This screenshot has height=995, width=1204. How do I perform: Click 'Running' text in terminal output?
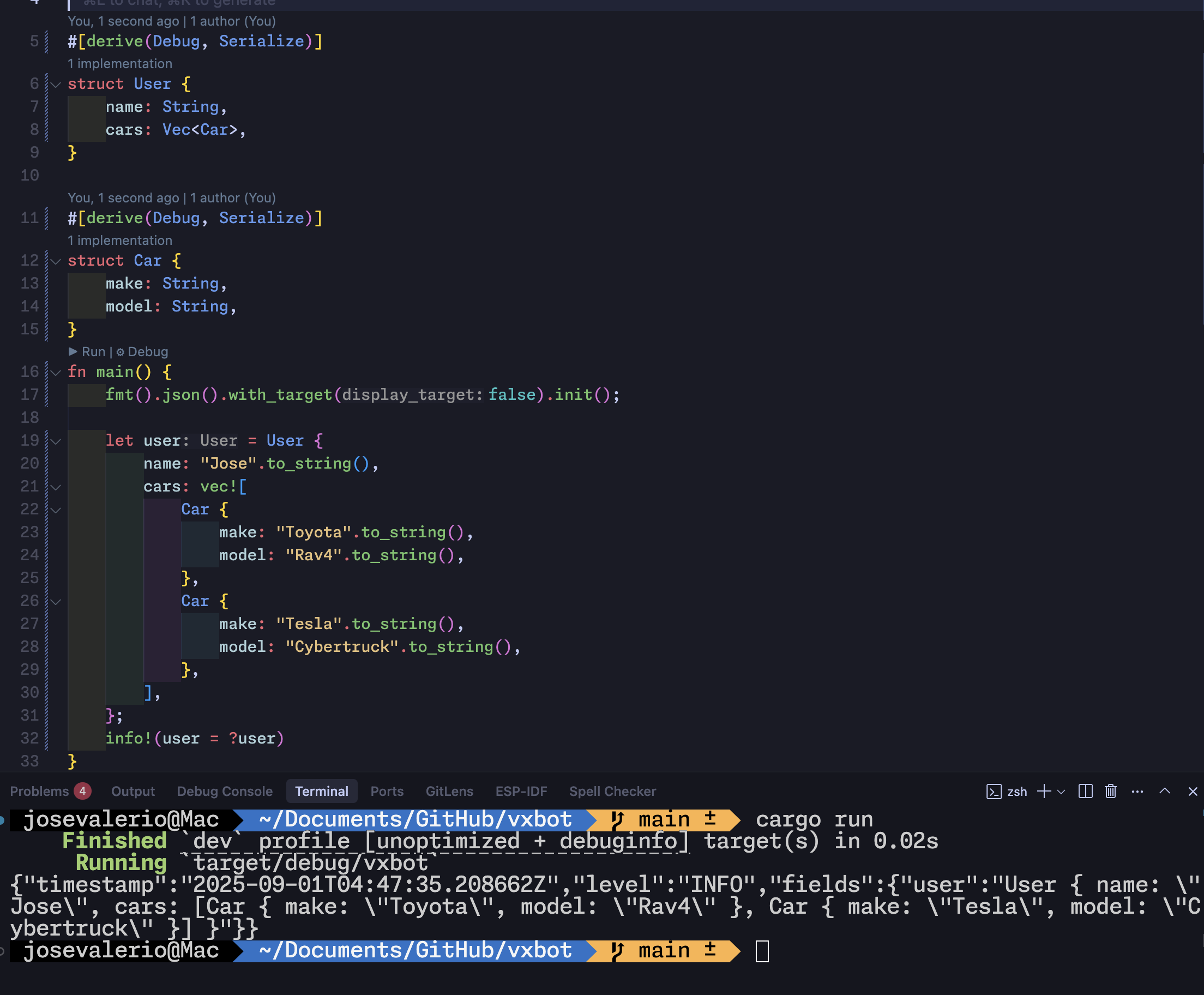(122, 863)
